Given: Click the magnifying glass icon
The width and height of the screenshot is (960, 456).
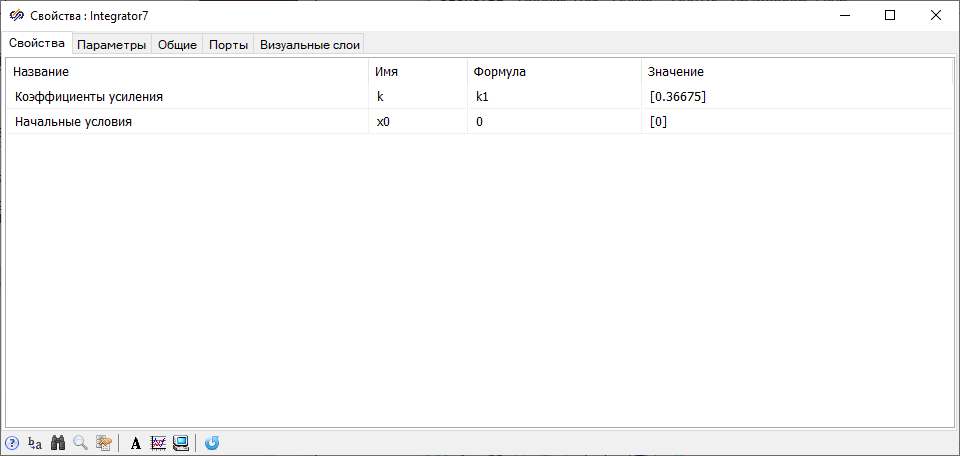Looking at the screenshot, I should pyautogui.click(x=80, y=443).
